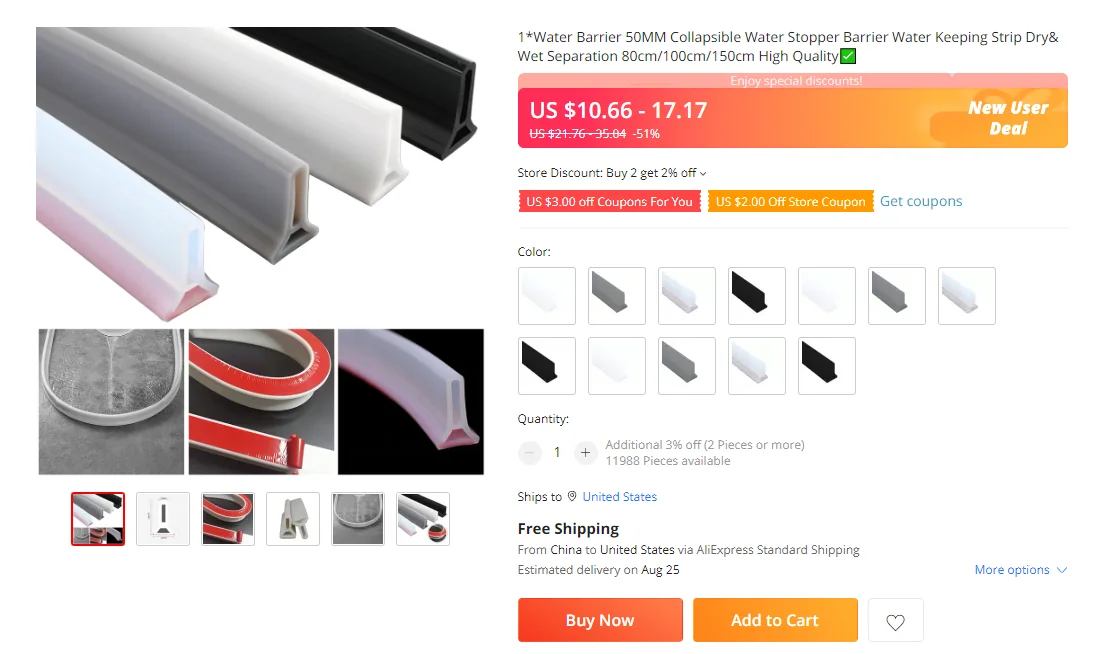Add item to wishlist with heart icon
1096x654 pixels.
pos(895,620)
